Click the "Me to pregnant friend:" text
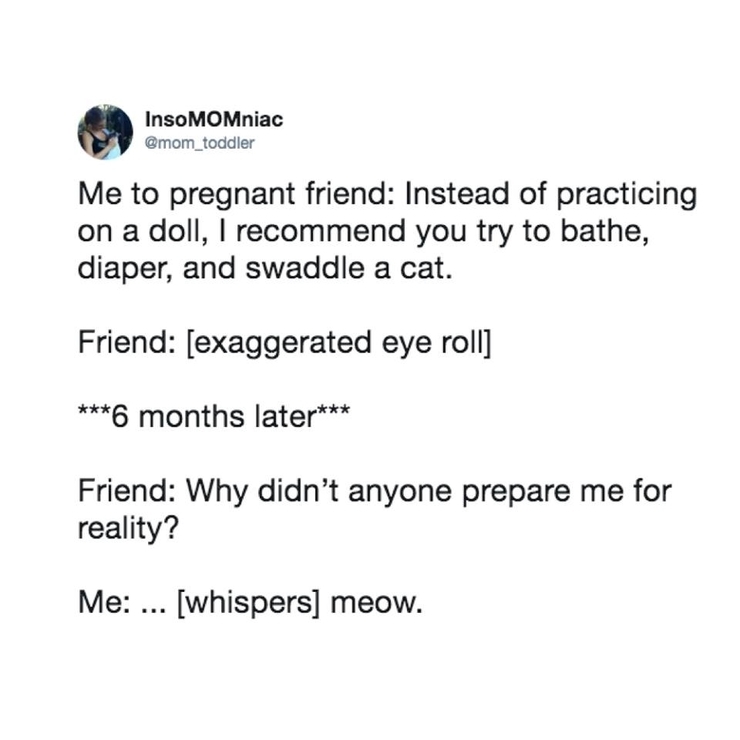This screenshot has width=740, height=740. point(235,195)
